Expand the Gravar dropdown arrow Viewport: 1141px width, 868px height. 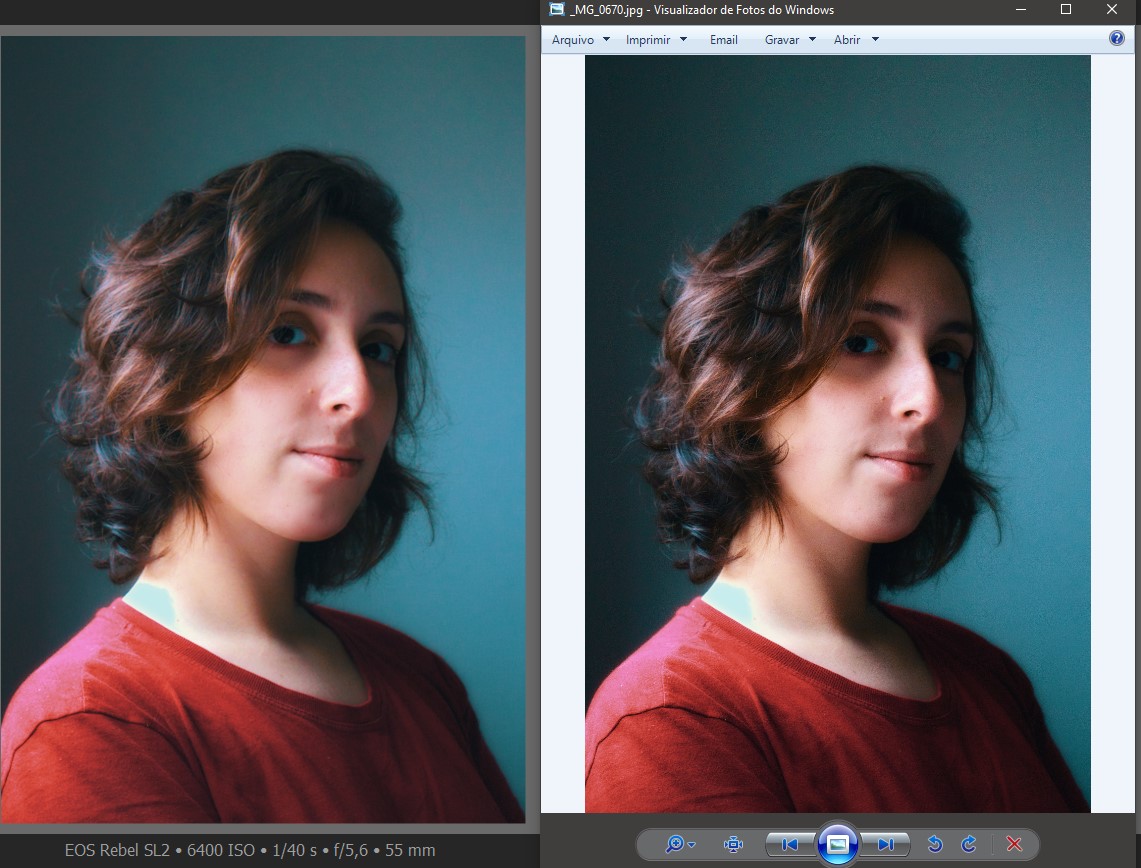[812, 40]
